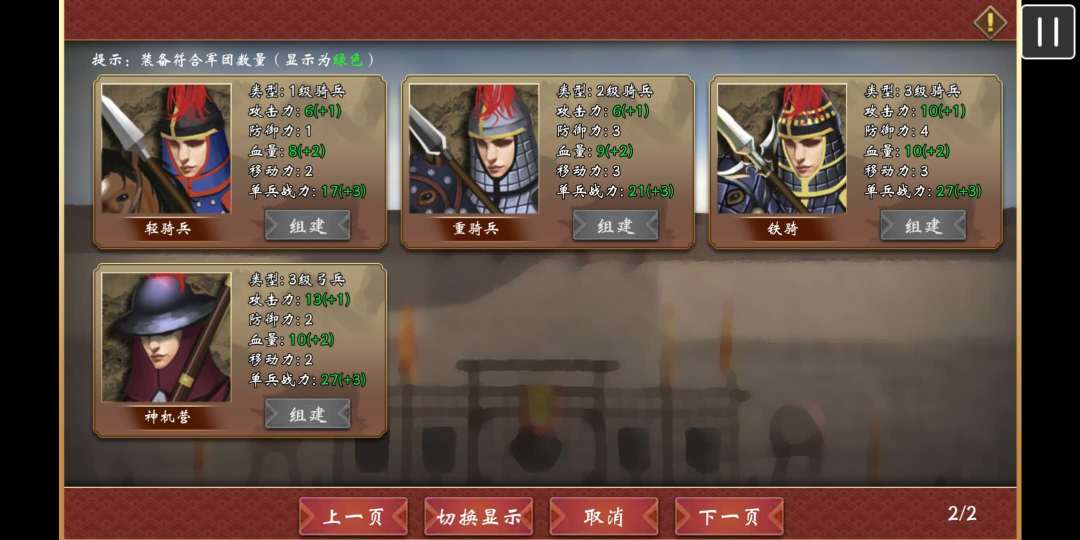1080x540 pixels.
Task: Click 组建 button for 轻骑兵
Action: pos(308,225)
